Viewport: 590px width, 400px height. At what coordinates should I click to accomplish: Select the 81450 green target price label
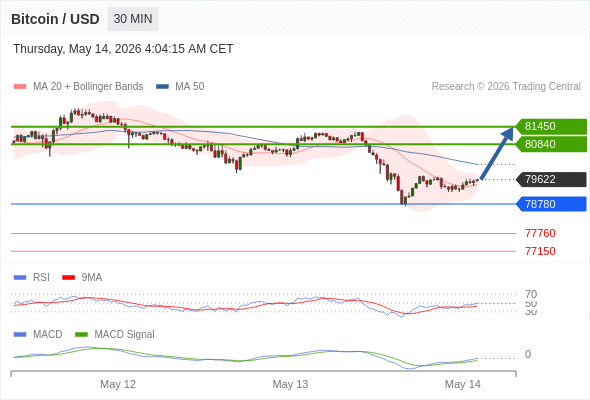(x=551, y=126)
